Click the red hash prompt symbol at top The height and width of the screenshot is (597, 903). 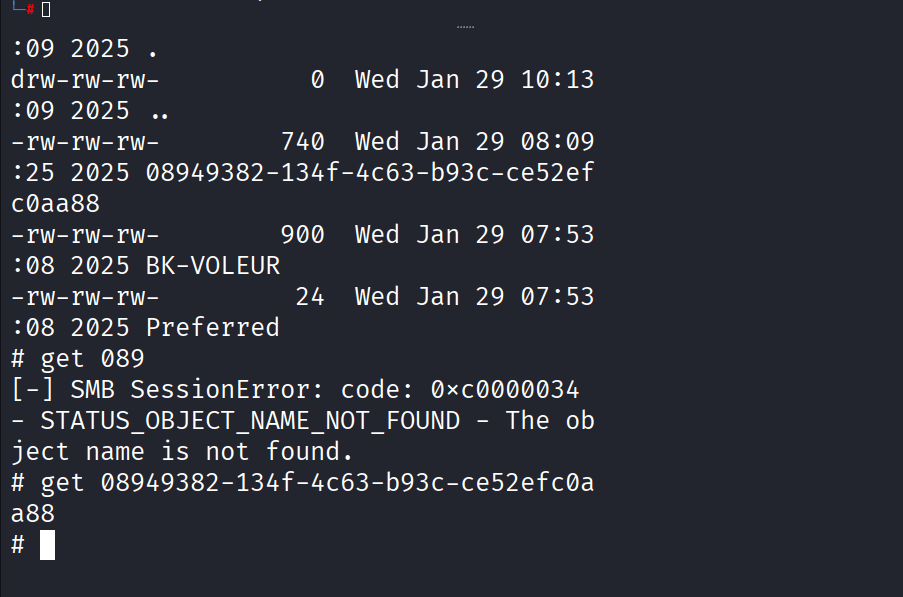coord(30,8)
